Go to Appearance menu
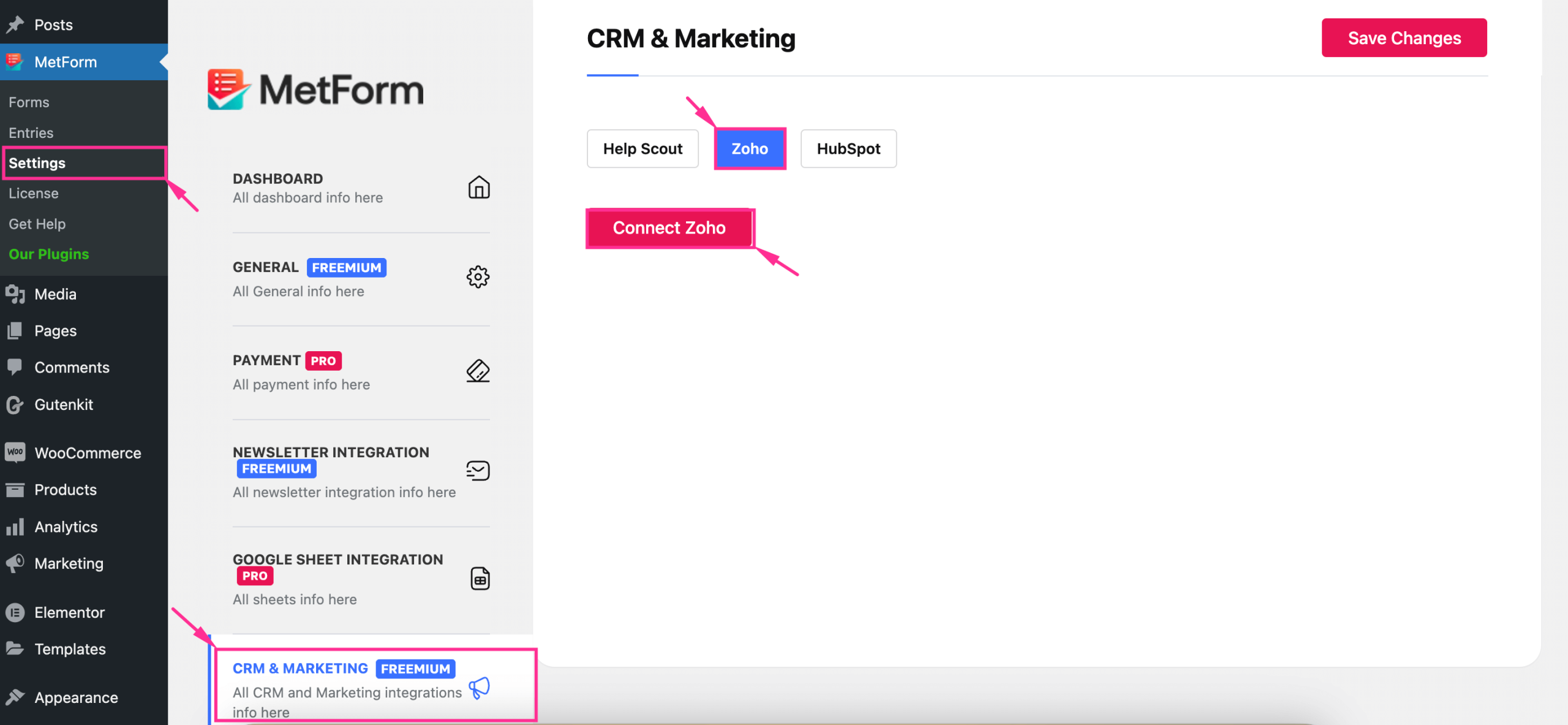The width and height of the screenshot is (1568, 725). tap(84, 697)
